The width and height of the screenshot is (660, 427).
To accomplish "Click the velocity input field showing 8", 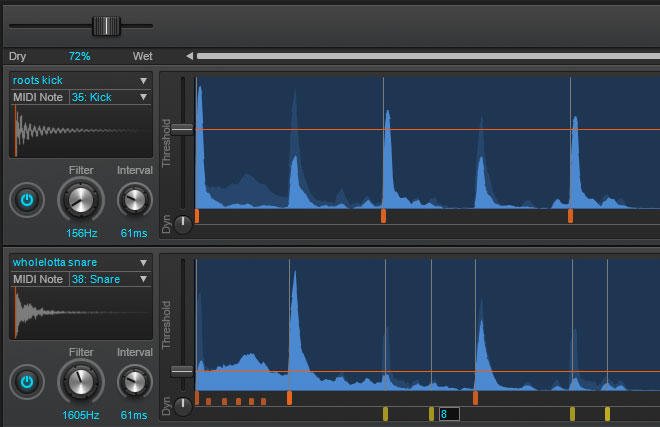I will (x=449, y=414).
